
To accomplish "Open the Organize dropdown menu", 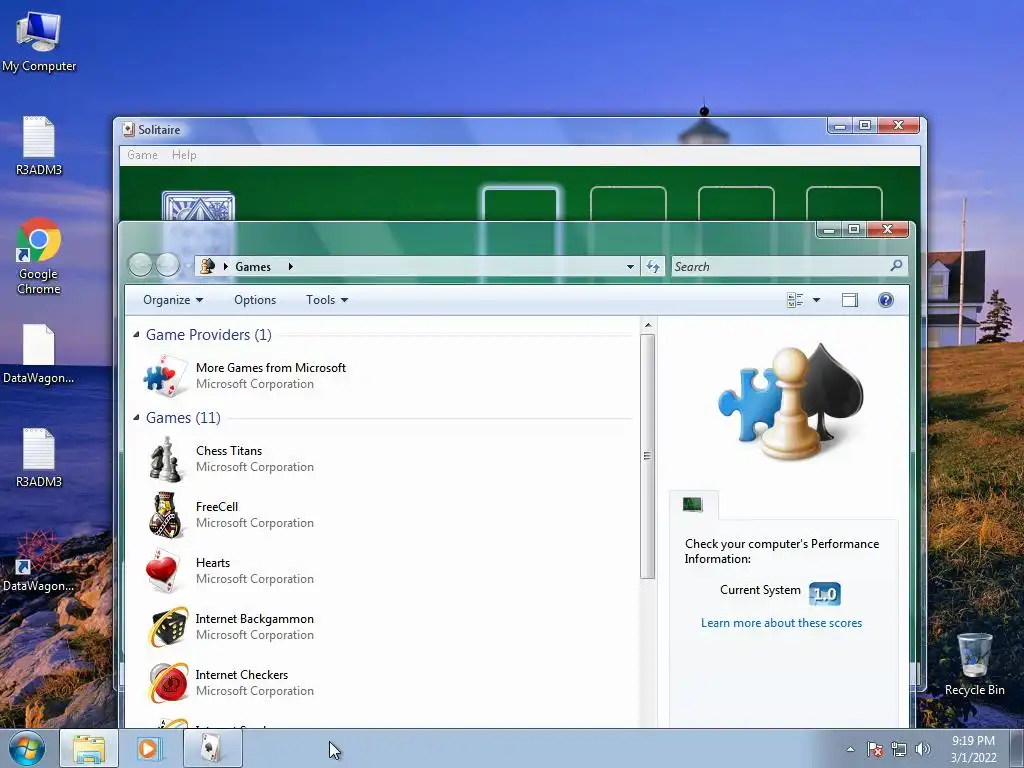I will coord(173,300).
